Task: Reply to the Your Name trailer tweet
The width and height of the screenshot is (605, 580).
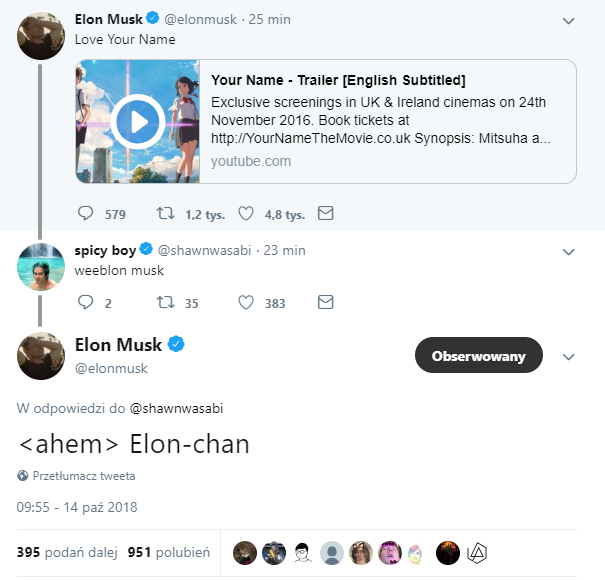Action: 86,213
